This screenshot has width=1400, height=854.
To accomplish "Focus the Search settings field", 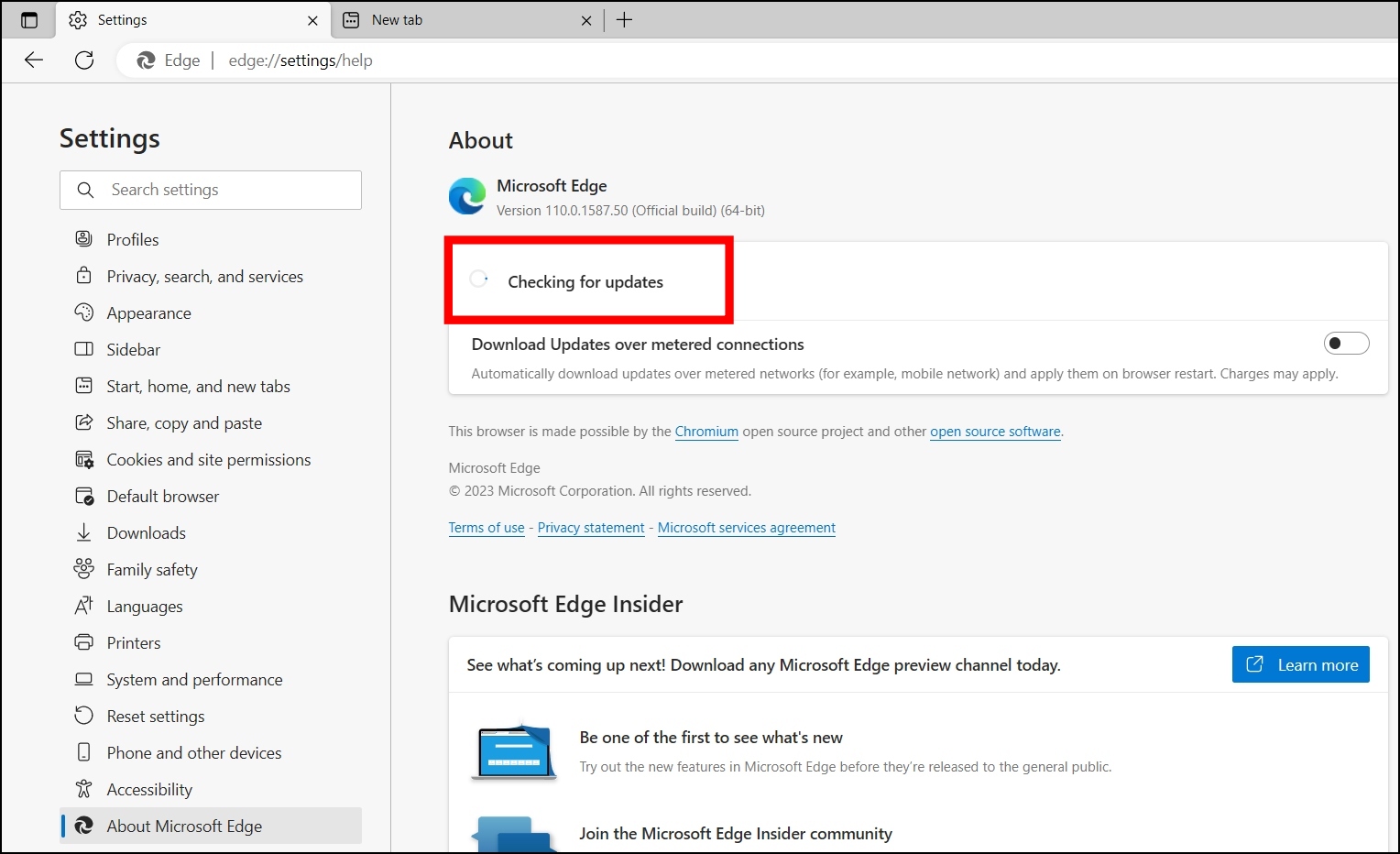I will (x=211, y=190).
